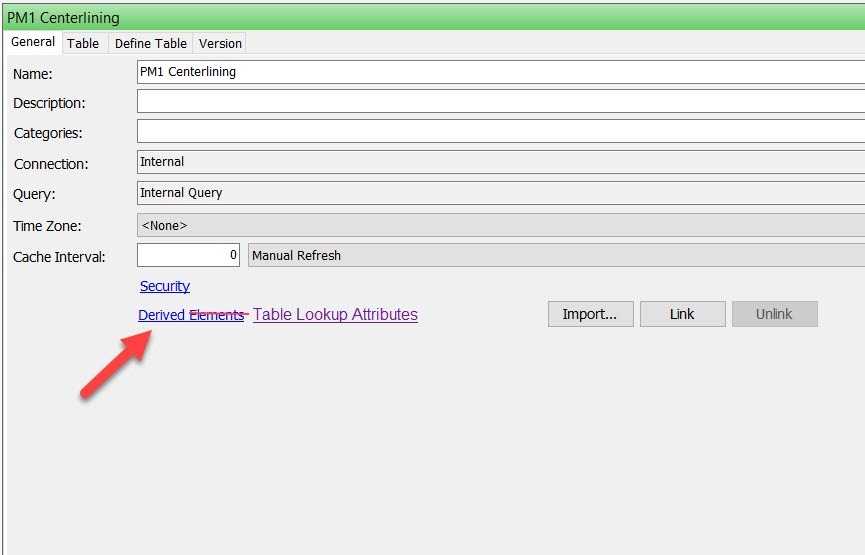Focus the Categories text box

(x=500, y=132)
